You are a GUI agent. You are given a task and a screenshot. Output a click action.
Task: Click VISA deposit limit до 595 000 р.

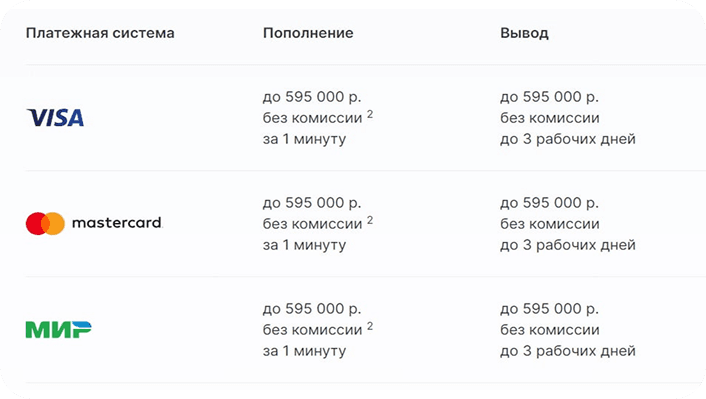pyautogui.click(x=312, y=97)
